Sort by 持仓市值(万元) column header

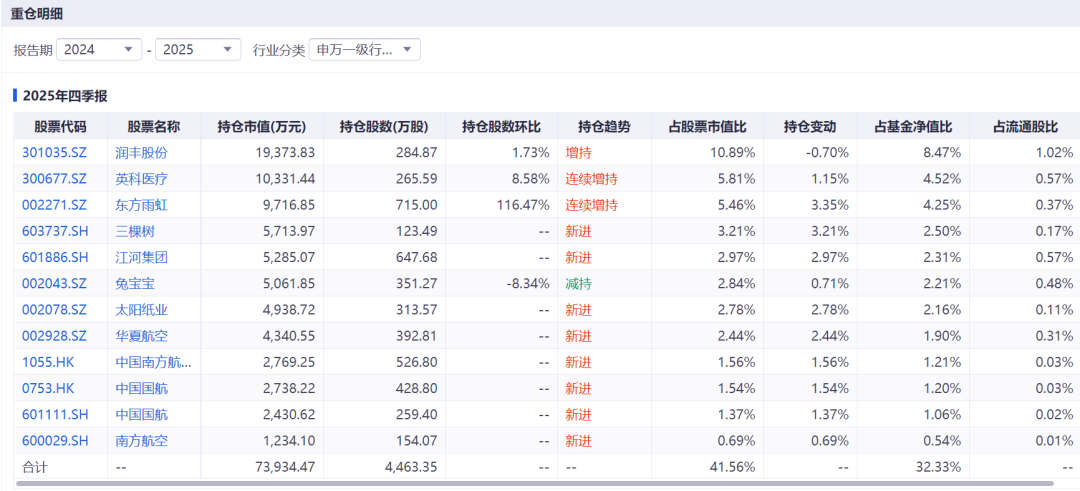(x=261, y=127)
